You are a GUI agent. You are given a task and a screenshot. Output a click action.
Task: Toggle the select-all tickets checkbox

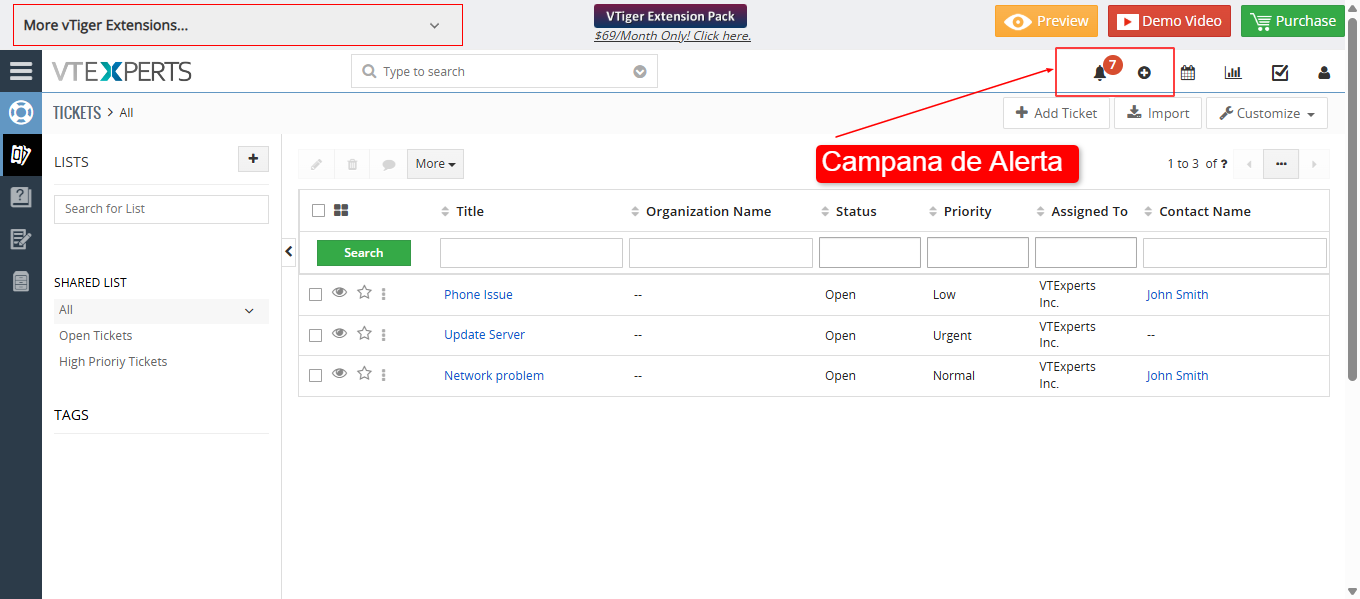tap(318, 210)
